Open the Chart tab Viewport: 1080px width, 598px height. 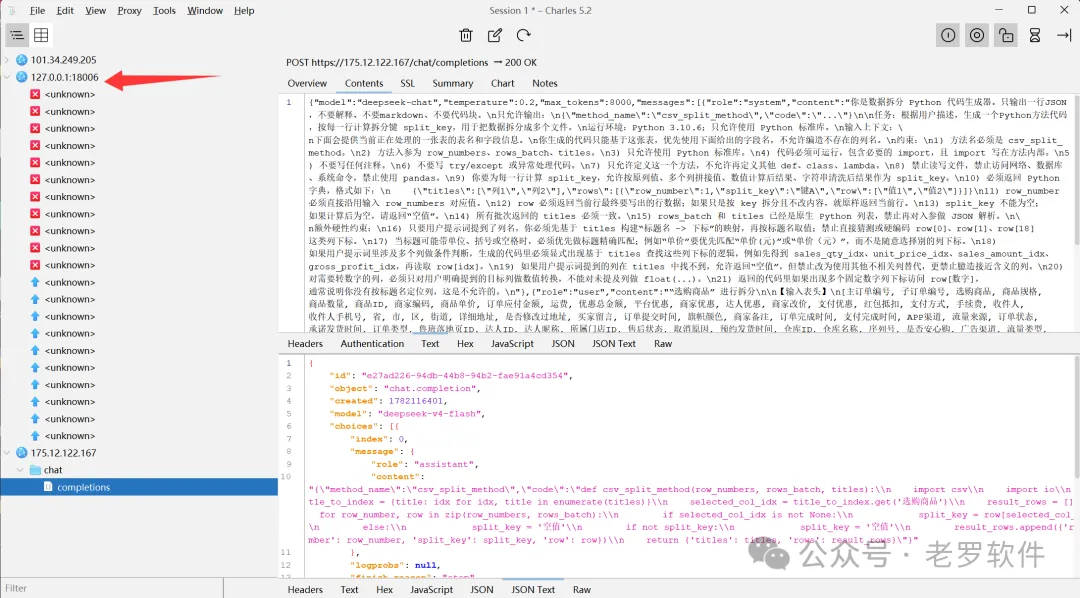point(503,83)
